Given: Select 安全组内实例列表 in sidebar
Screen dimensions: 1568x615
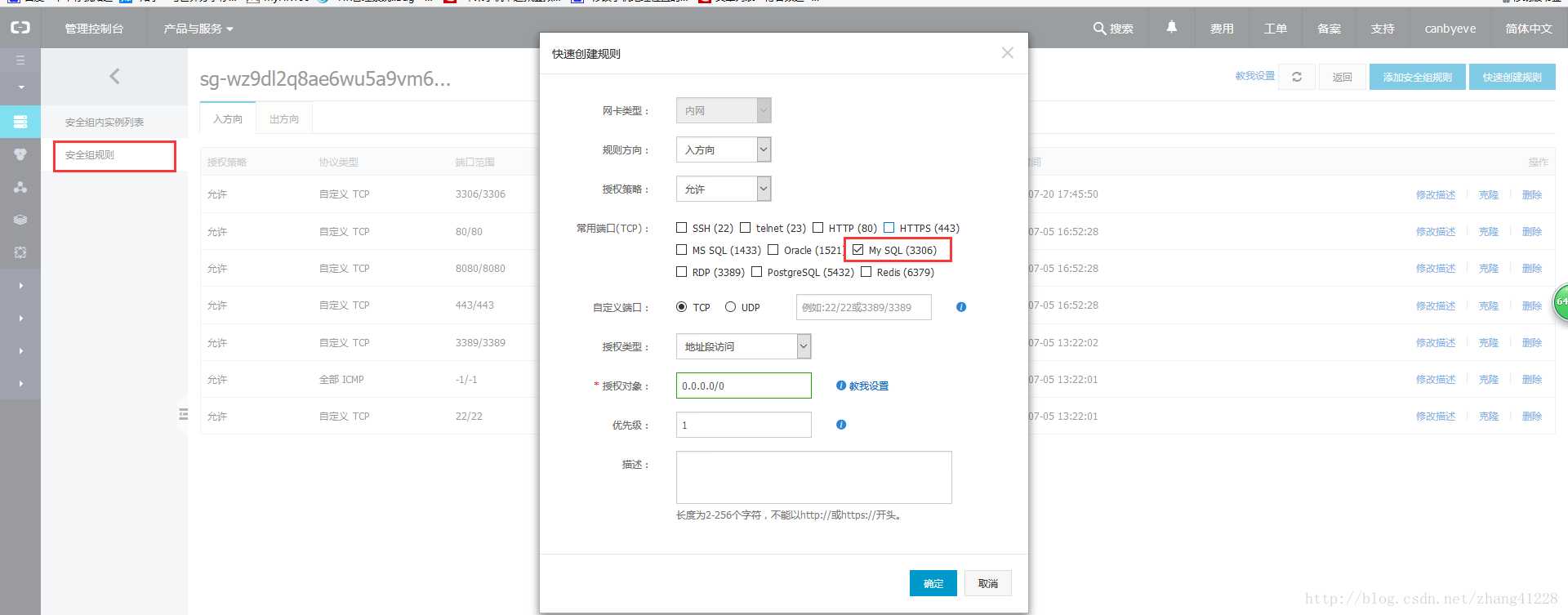Looking at the screenshot, I should (105, 122).
